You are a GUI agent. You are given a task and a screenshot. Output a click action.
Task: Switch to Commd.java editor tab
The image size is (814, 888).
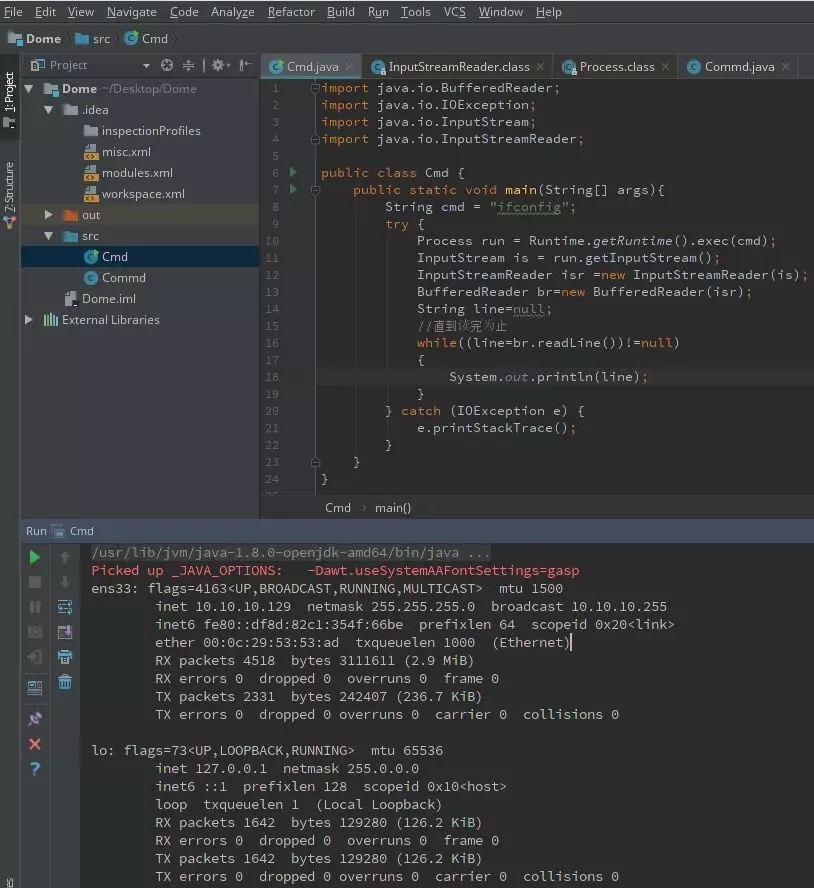(739, 67)
